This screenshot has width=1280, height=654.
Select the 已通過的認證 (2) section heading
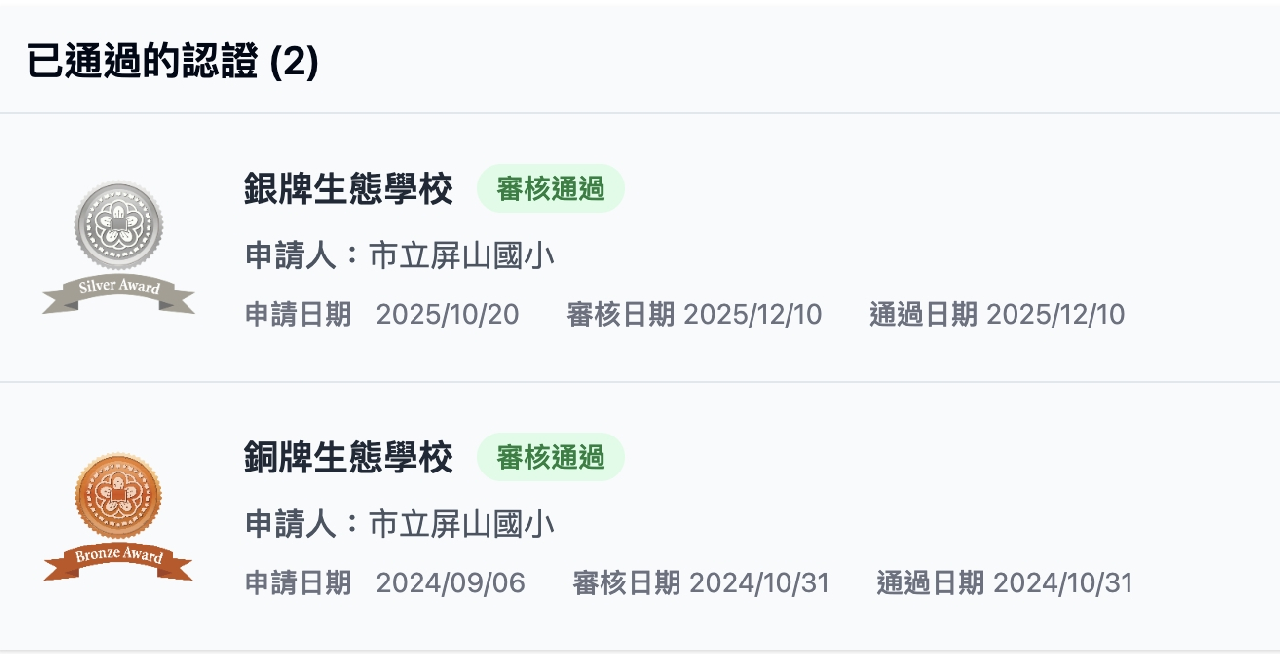172,62
